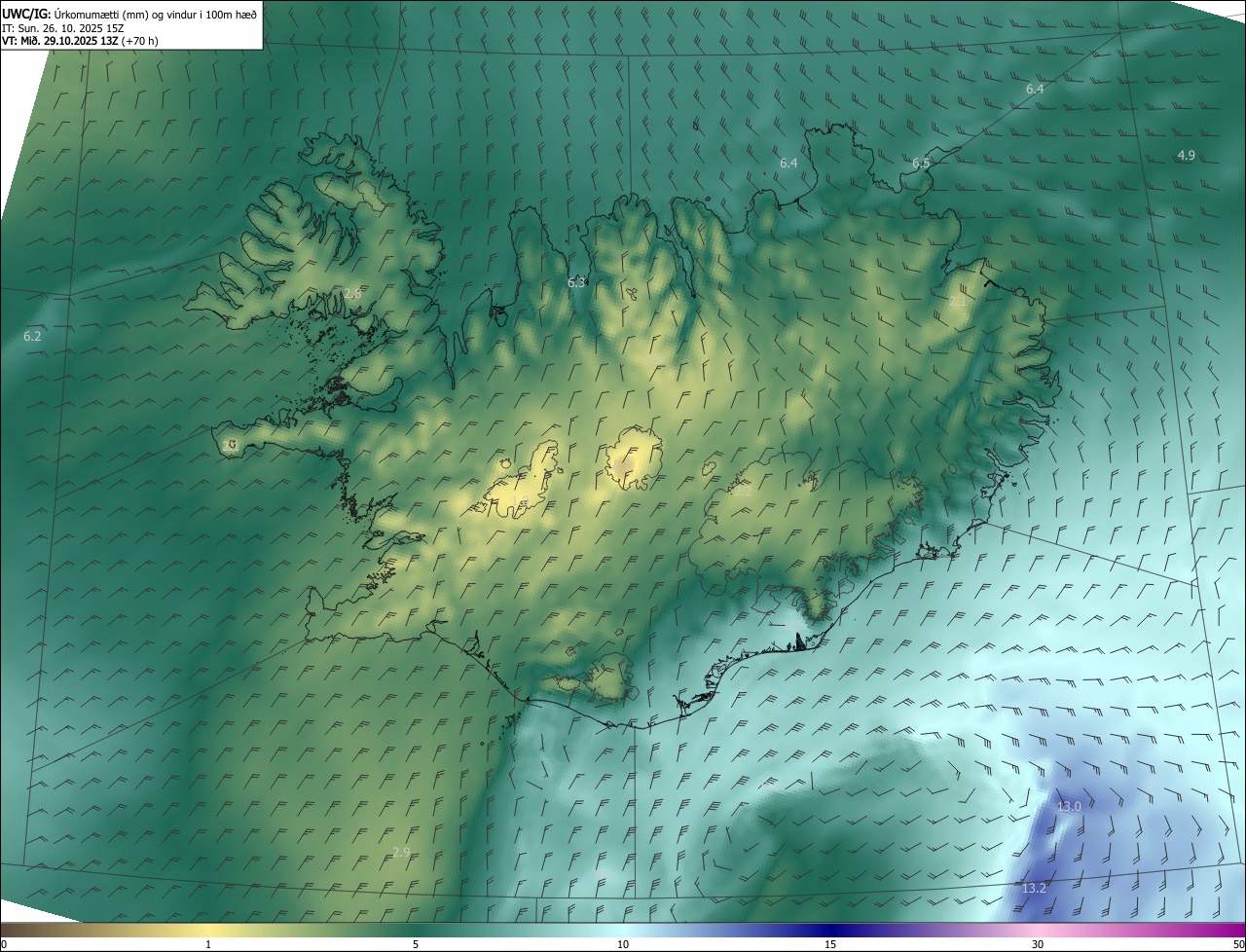The image size is (1246, 952).
Task: Click the 6.4 label beside the 6.5 value
Action: (x=788, y=164)
